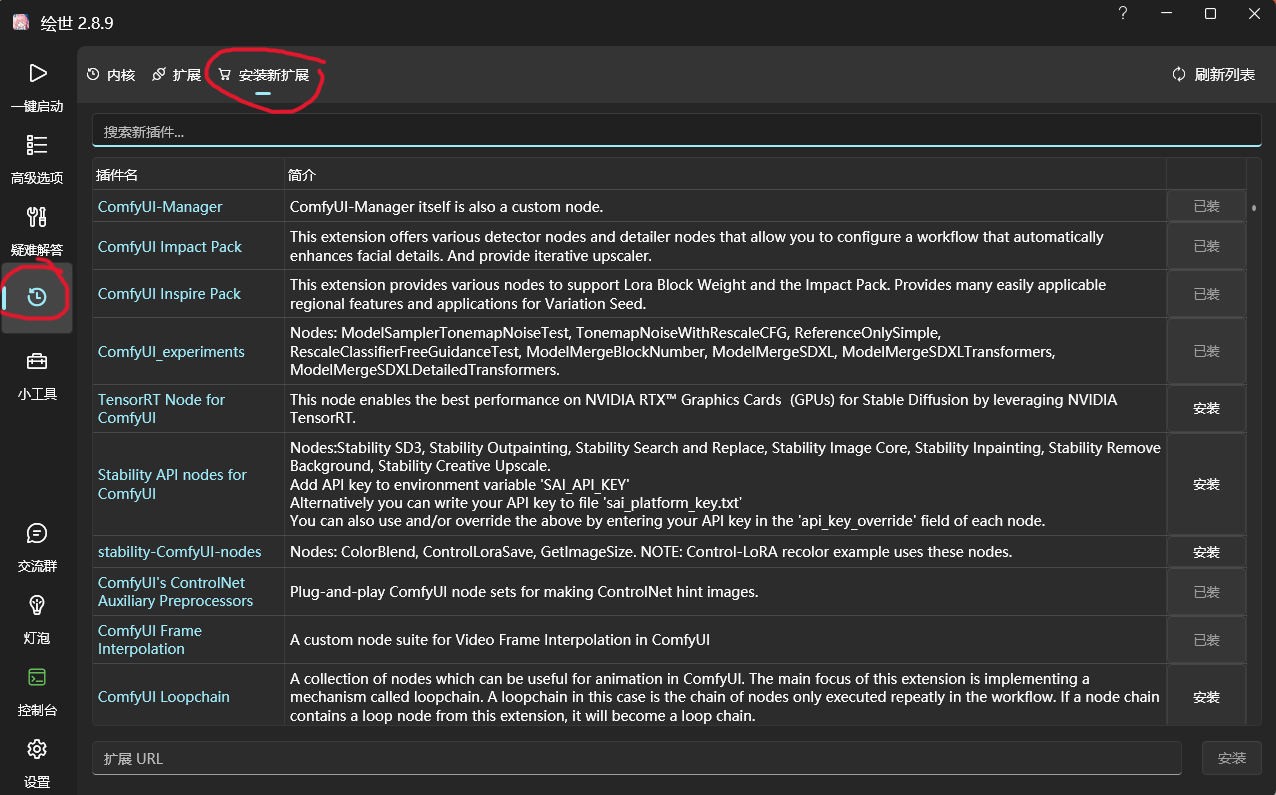The image size is (1276, 795).
Task: Select the ComfyUI-Manager description text
Action: 446,206
